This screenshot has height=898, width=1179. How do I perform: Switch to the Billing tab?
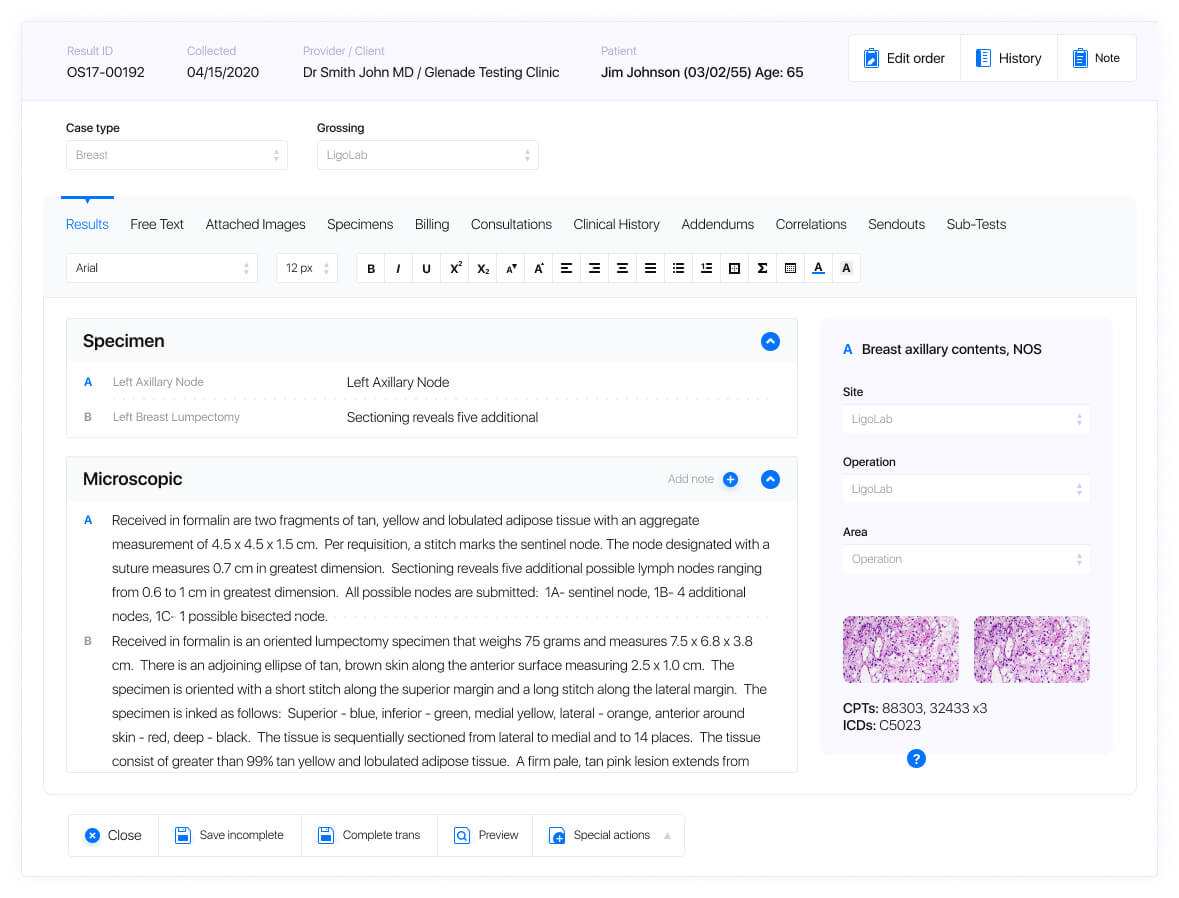coord(432,224)
